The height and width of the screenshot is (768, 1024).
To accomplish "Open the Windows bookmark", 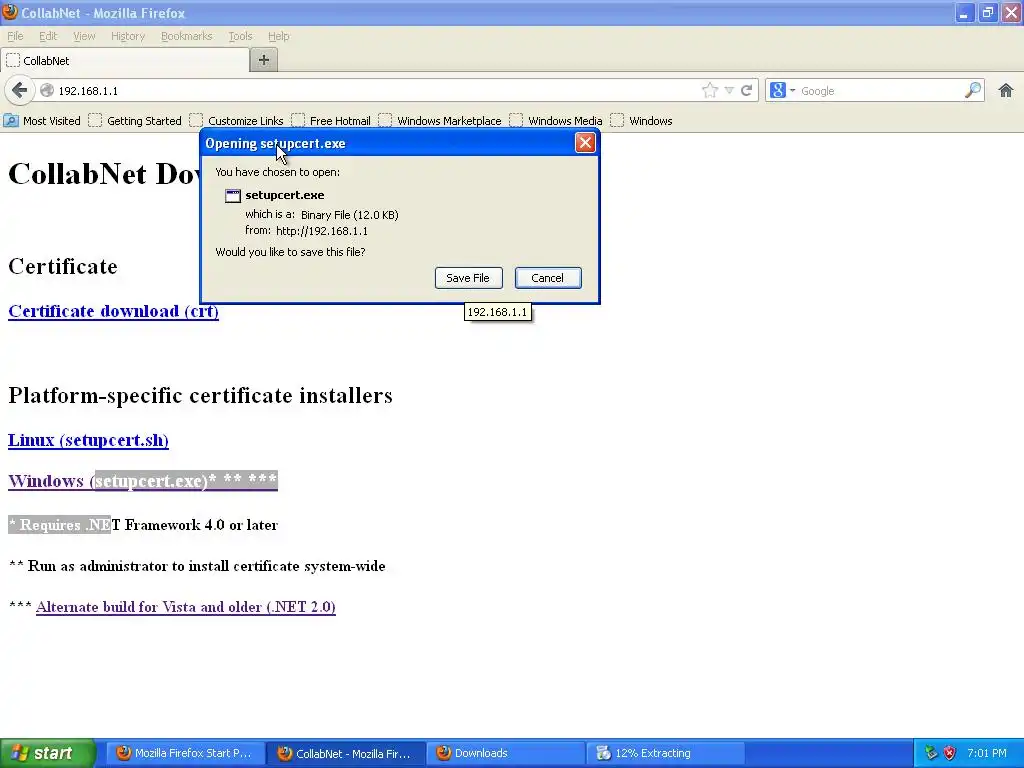I will coord(641,121).
